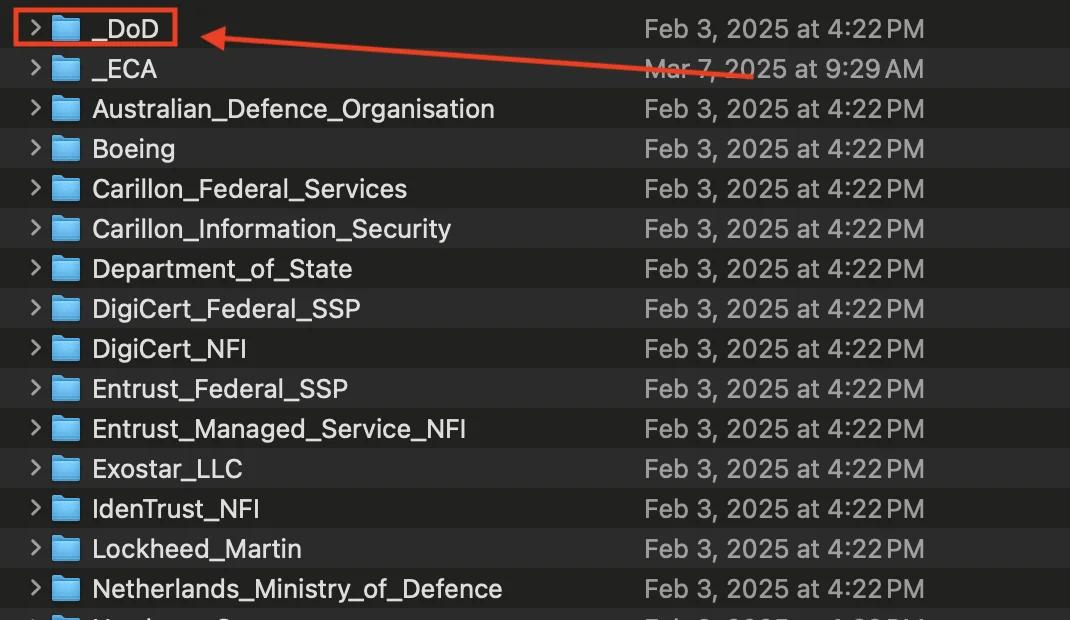The width and height of the screenshot is (1070, 620).
Task: Click the Lockheed_Martin folder icon
Action: click(66, 548)
